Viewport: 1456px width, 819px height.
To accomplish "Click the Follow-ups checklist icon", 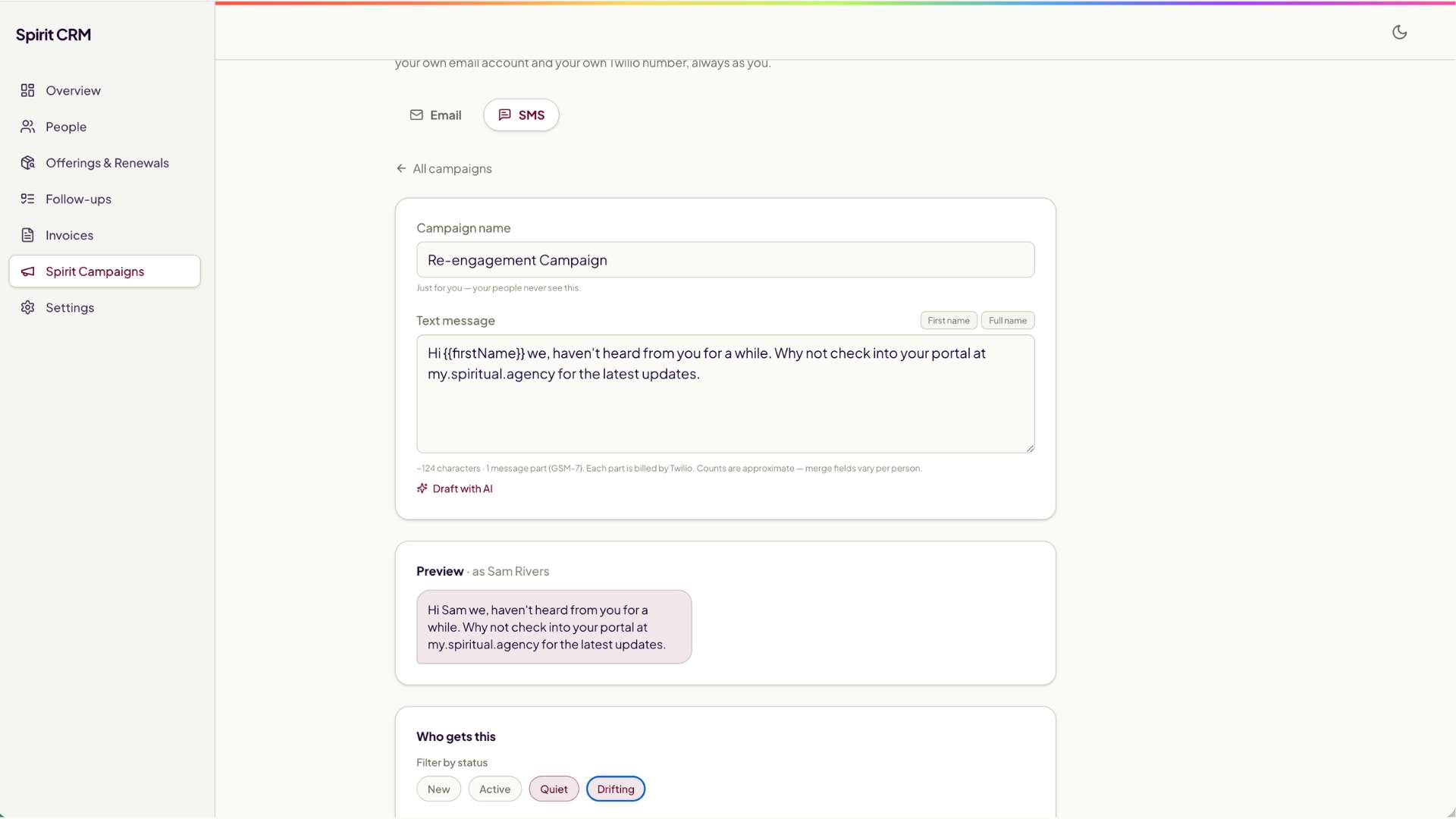I will click(x=28, y=199).
